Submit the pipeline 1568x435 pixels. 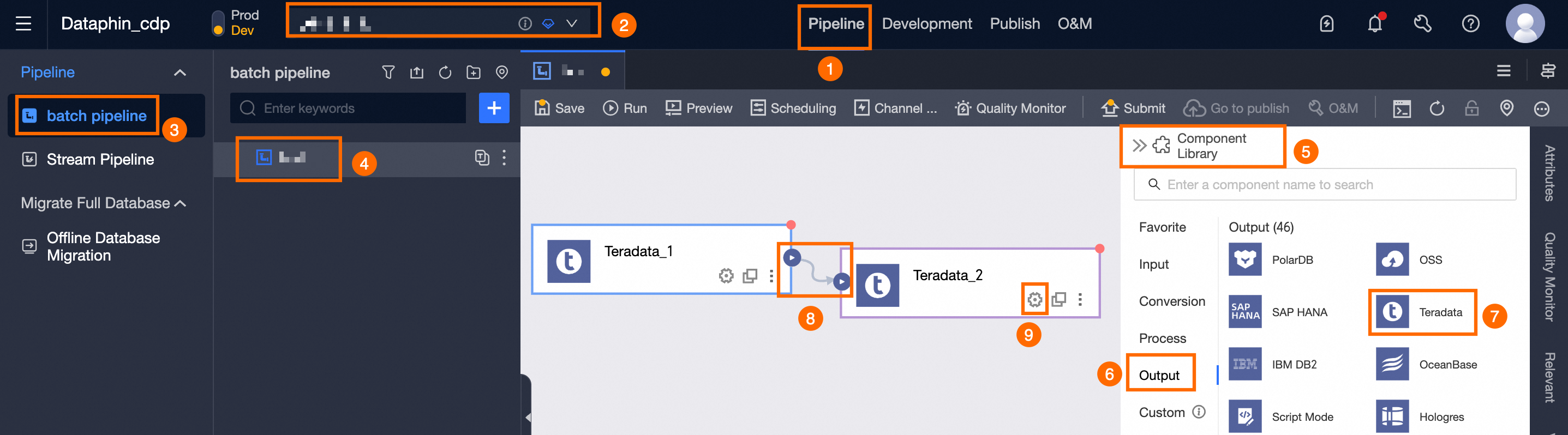pyautogui.click(x=1133, y=108)
